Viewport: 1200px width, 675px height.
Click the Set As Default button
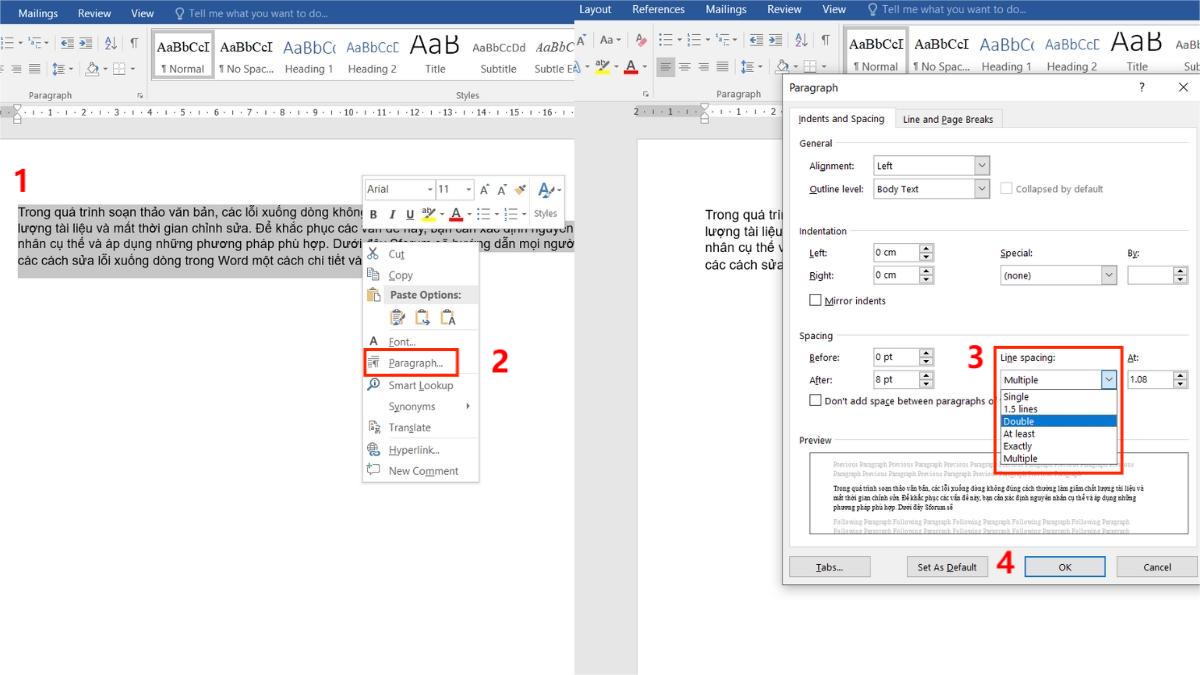click(x=947, y=567)
